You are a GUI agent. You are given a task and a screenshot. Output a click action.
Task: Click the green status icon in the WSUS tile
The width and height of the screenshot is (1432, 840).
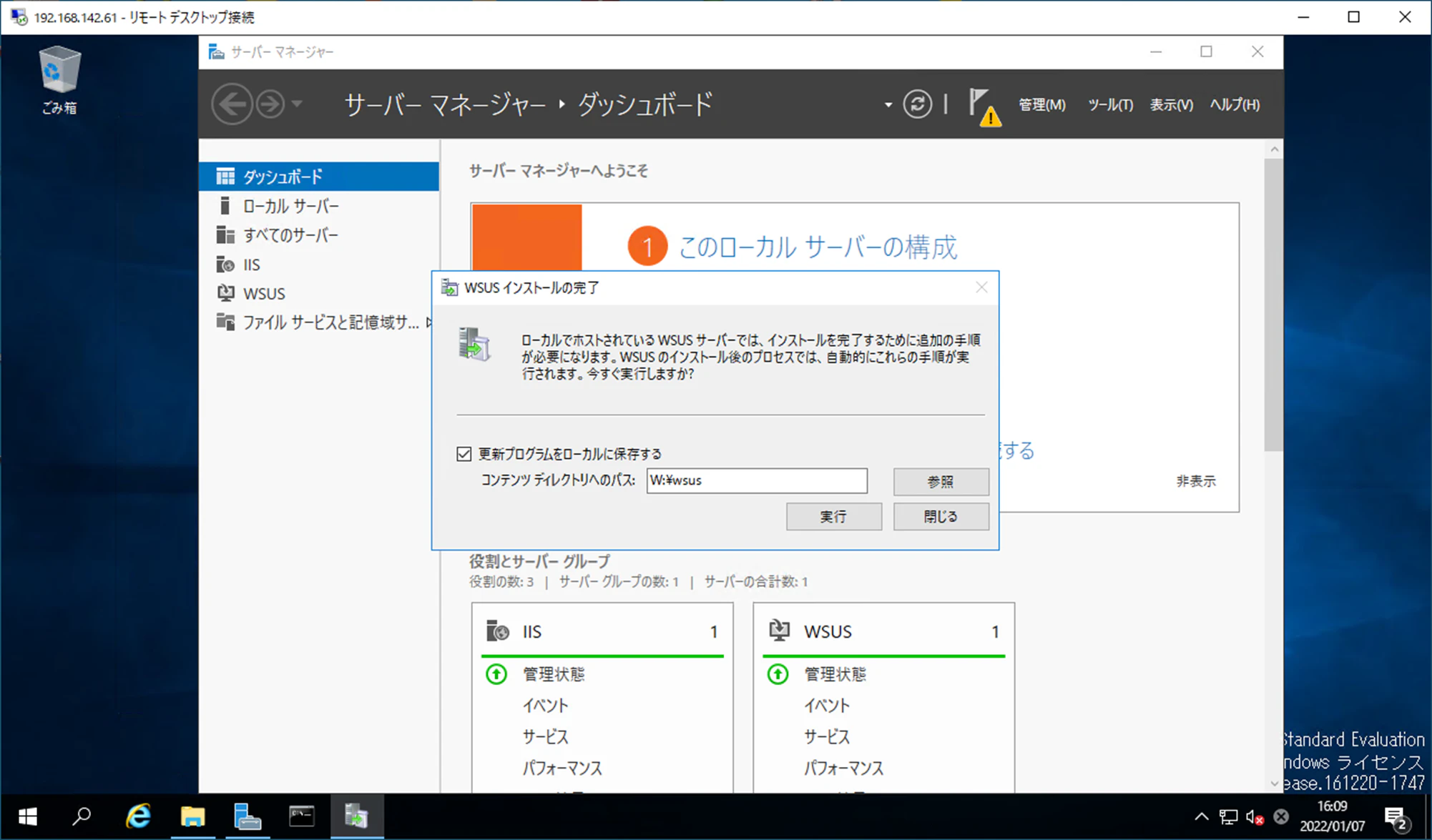(778, 674)
